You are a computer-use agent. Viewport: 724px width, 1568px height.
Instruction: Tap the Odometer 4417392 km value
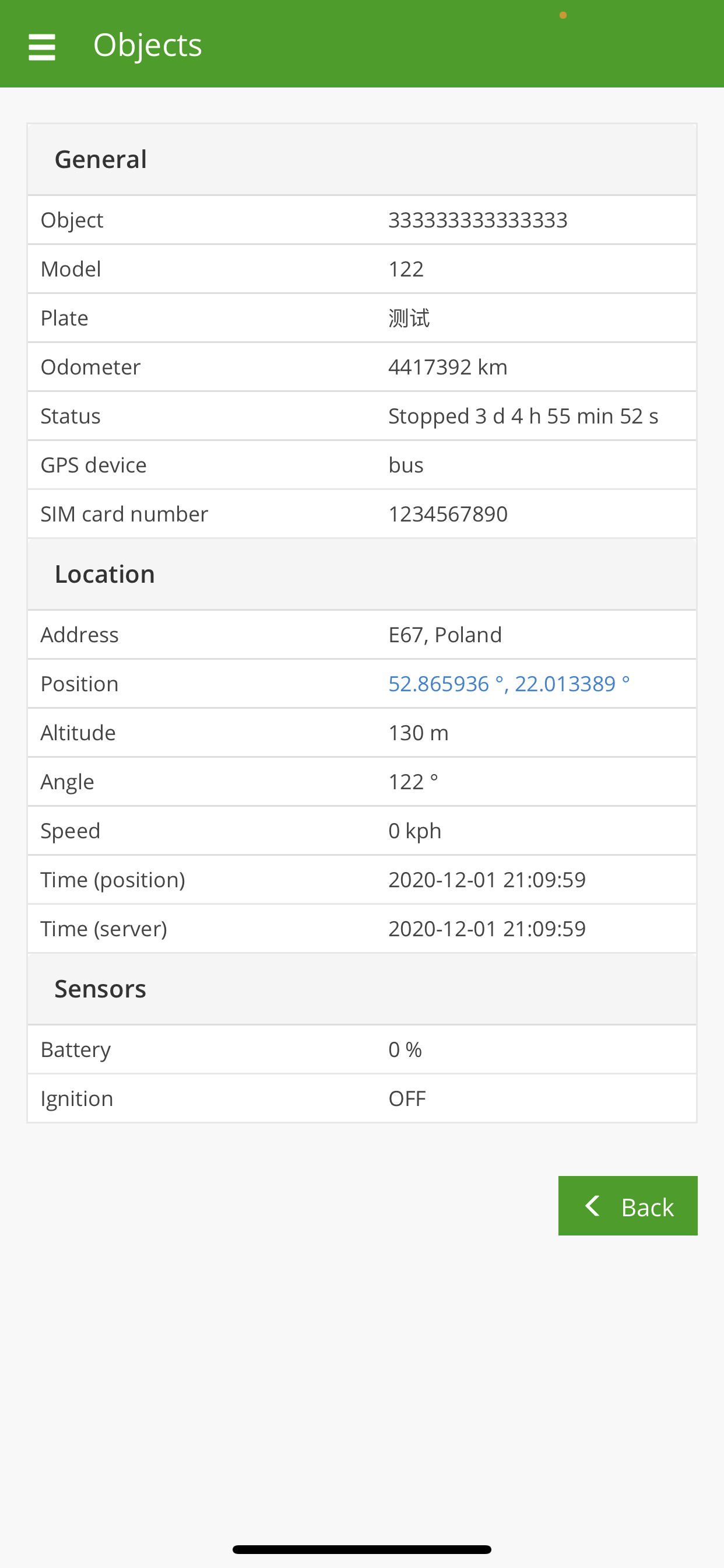[448, 367]
